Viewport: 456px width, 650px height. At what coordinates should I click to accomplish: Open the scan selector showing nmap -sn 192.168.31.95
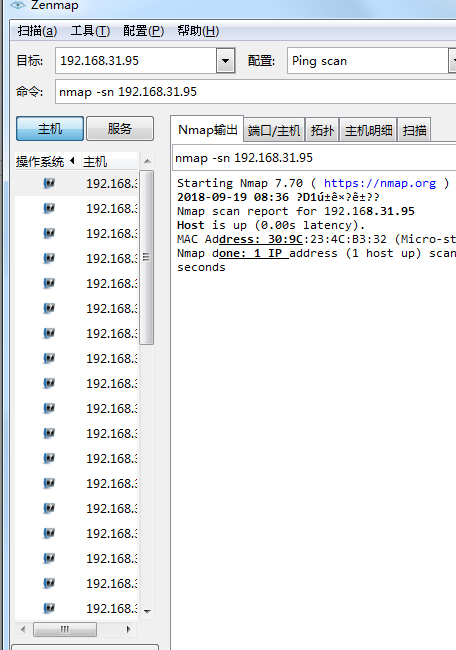[x=314, y=158]
